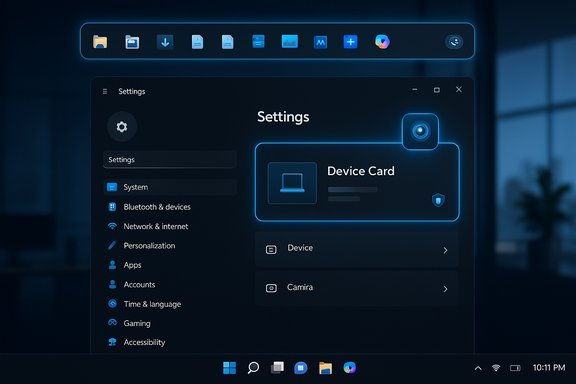The width and height of the screenshot is (576, 384).
Task: Click the globe clock icon beside Time & language
Action: coord(112,304)
